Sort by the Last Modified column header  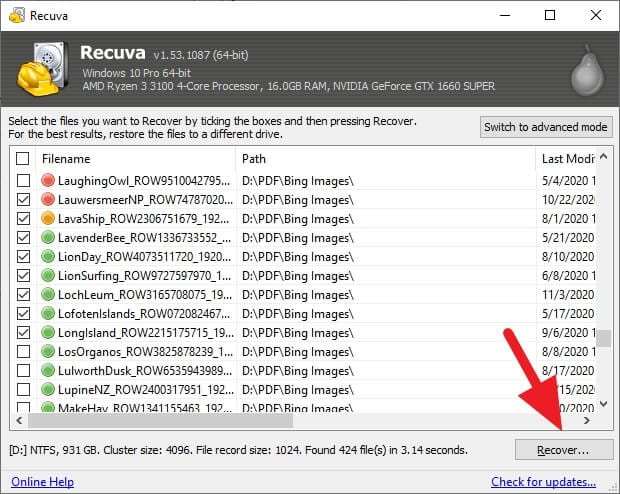point(566,159)
